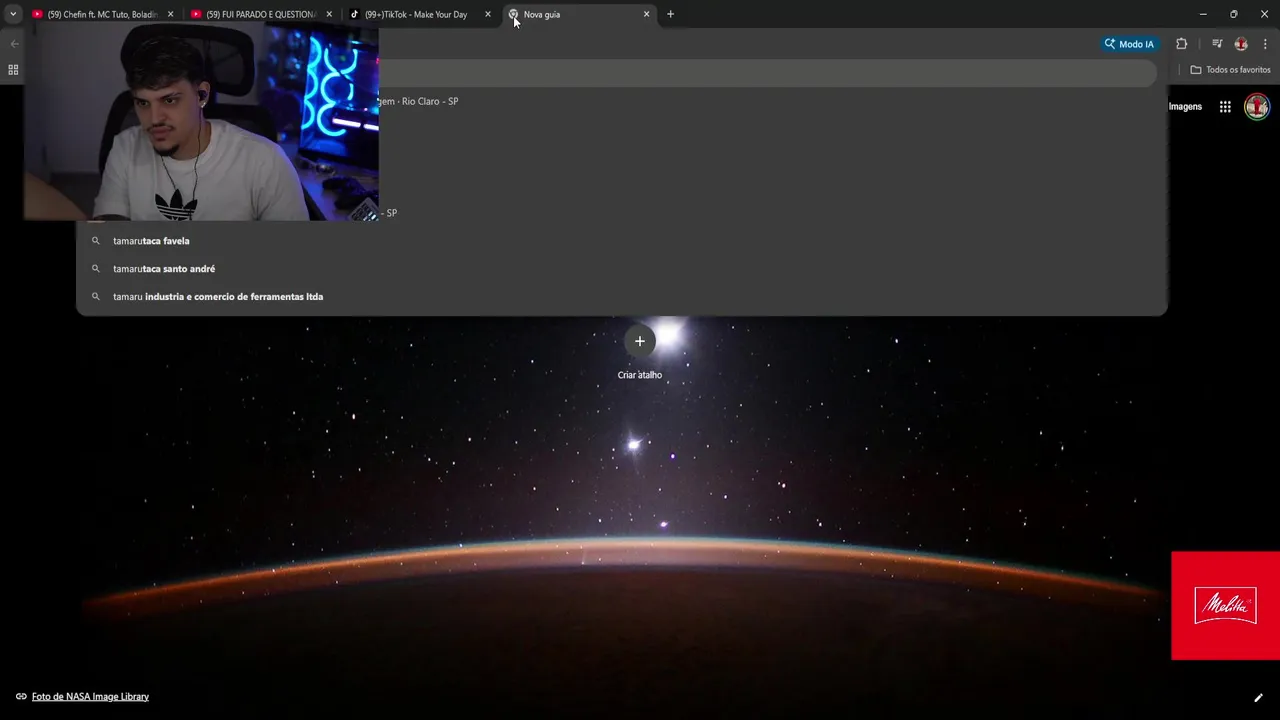The height and width of the screenshot is (720, 1280).
Task: Open the Chrome extensions puzzle icon
Action: tap(1181, 44)
